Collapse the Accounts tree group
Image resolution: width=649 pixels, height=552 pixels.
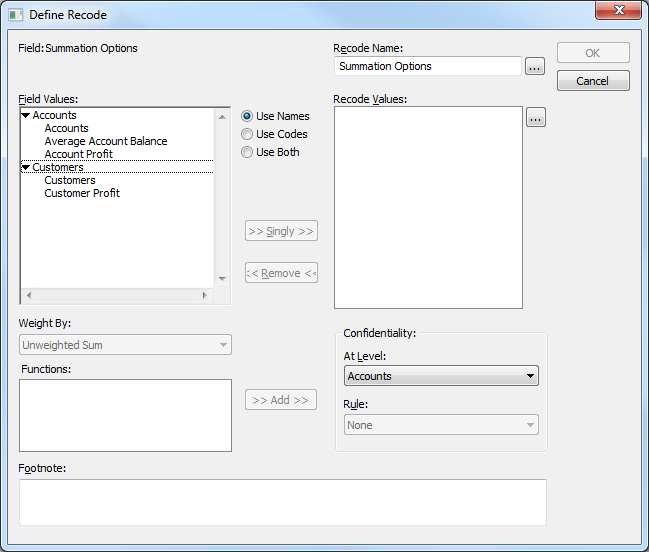[x=26, y=116]
